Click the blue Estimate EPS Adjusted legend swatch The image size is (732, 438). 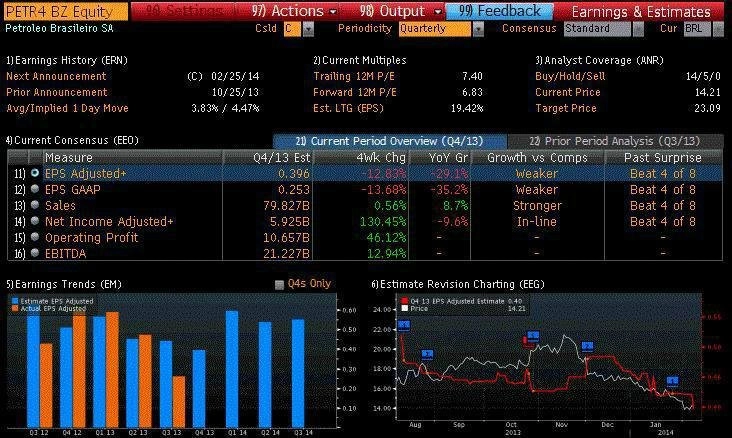[x=15, y=301]
